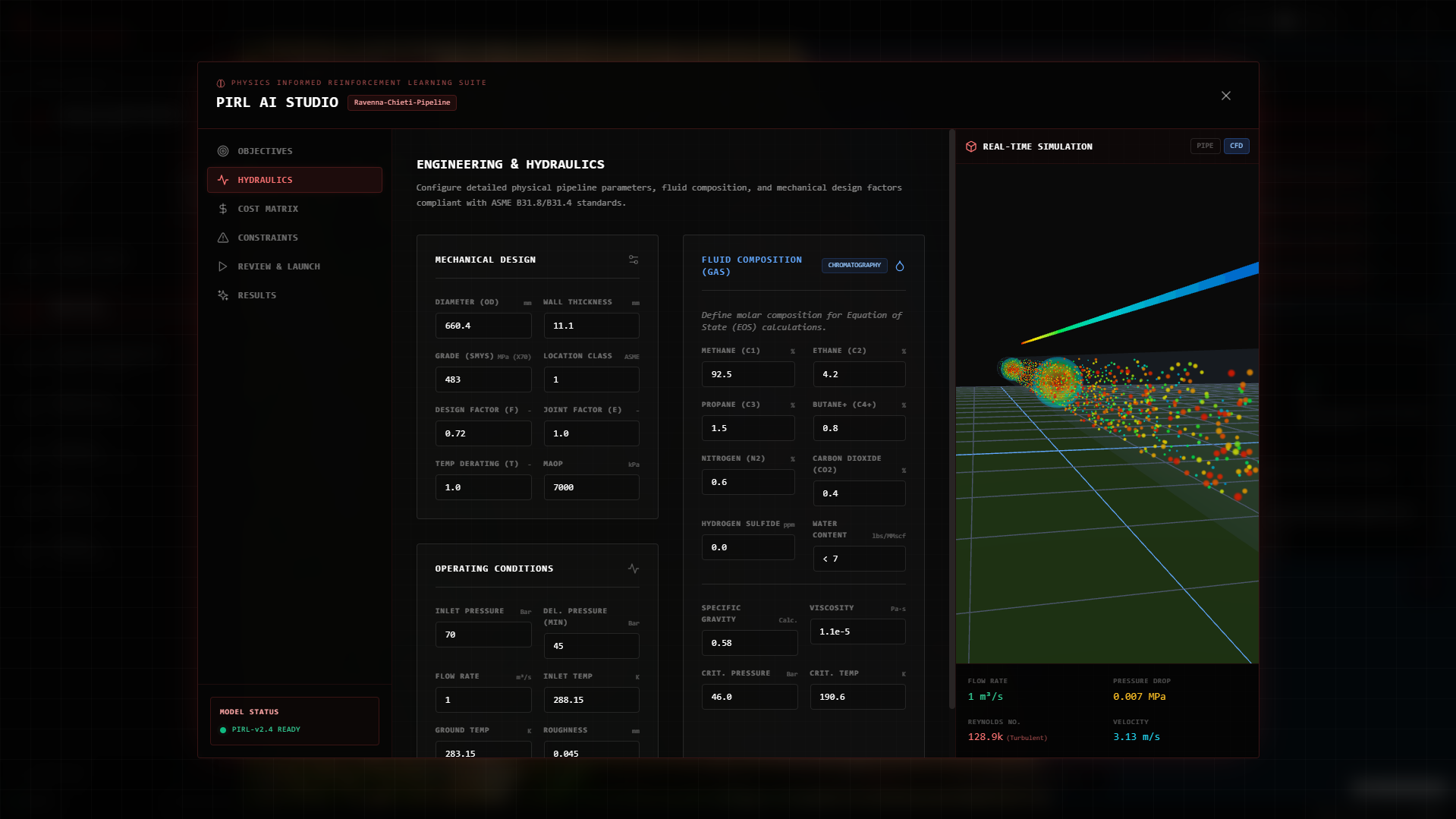Click the Results sparkle icon
The image size is (1456, 819).
pos(223,295)
